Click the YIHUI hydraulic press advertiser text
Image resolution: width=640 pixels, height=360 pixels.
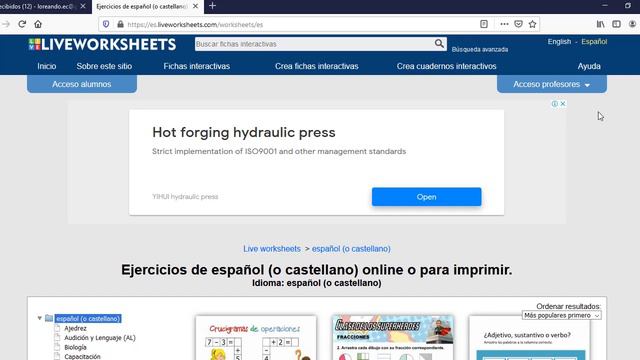185,197
